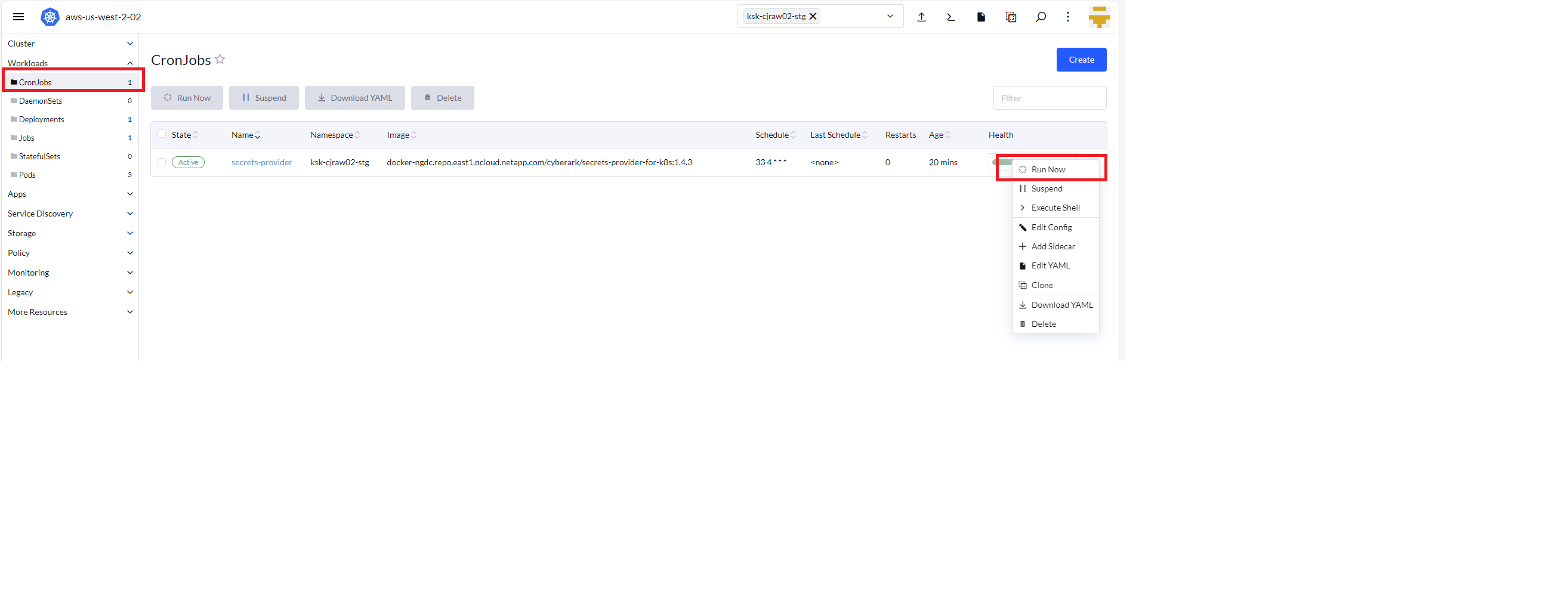Remove the ksk-cjraw02-stg namespace filter tag

pos(813,17)
